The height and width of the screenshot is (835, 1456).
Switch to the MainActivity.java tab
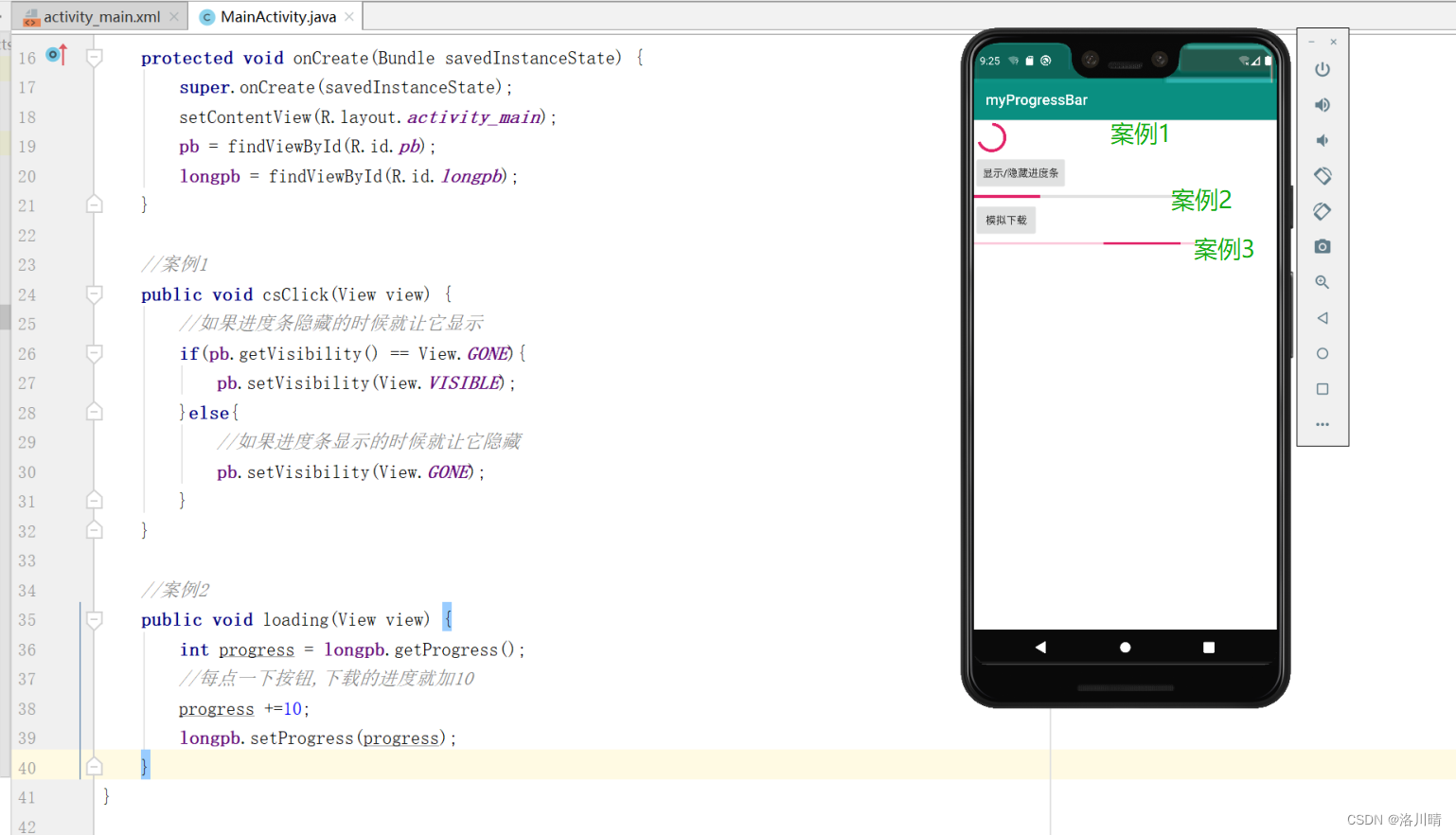274,16
